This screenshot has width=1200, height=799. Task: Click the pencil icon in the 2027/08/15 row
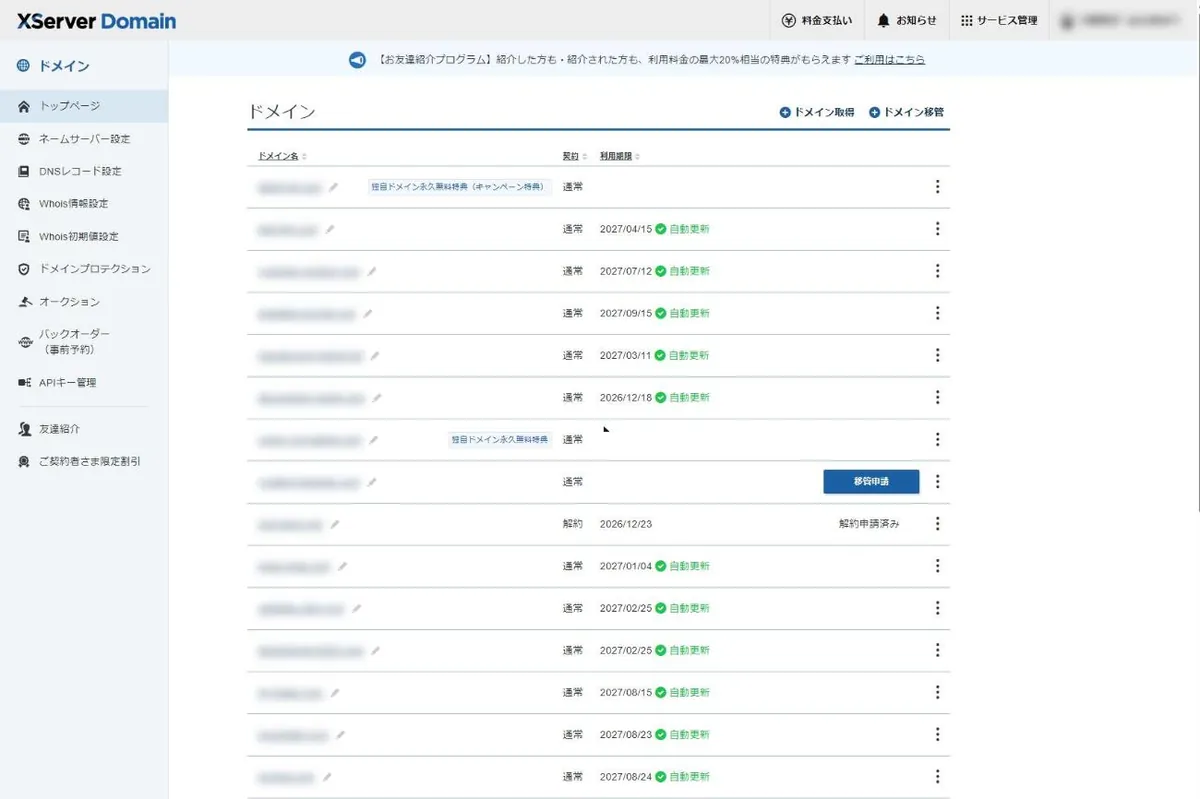(334, 692)
